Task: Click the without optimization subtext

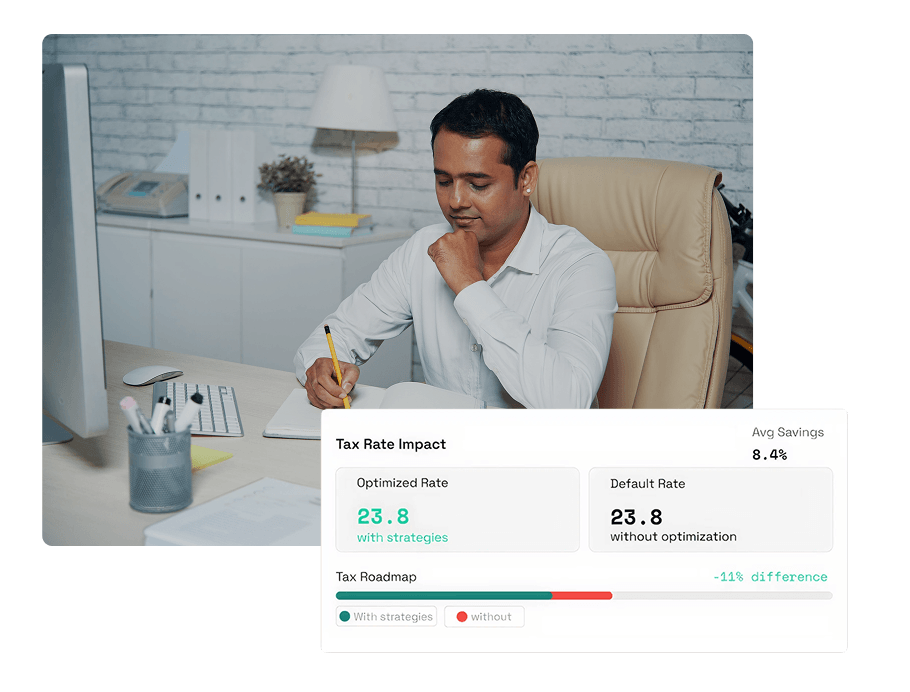Action: click(673, 536)
